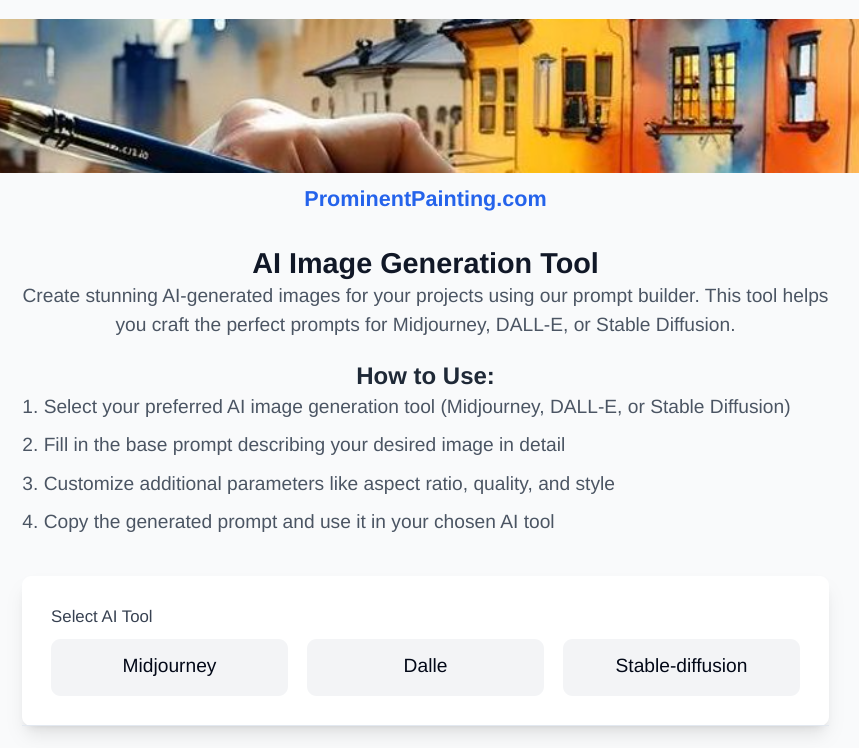Screen dimensions: 859x748
Task: Click the "How to Use:" heading
Action: pos(425,376)
